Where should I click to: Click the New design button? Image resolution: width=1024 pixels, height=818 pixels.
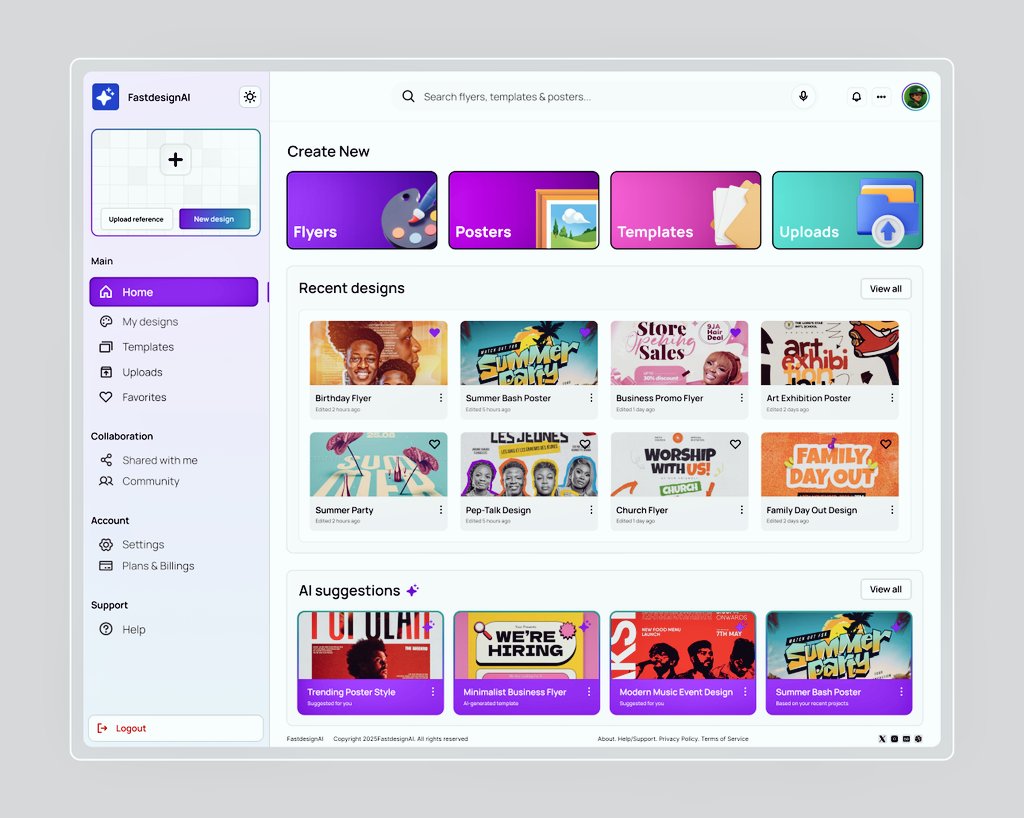214,219
